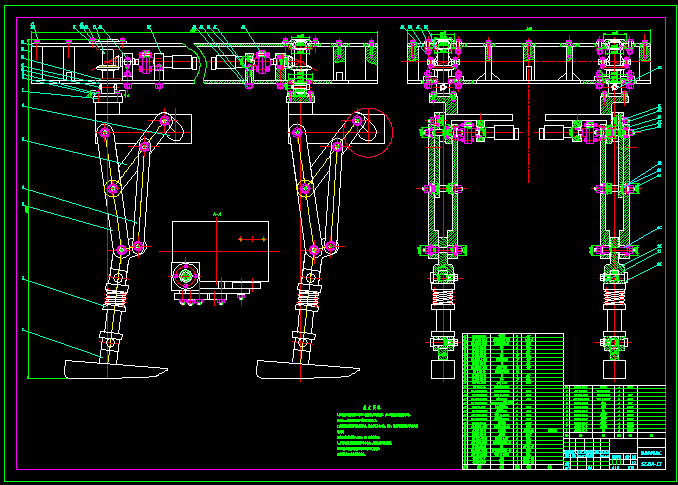Image resolution: width=678 pixels, height=485 pixels.
Task: Select the short red dimension line with yellow endpoints in A-A
Action: pos(253,239)
